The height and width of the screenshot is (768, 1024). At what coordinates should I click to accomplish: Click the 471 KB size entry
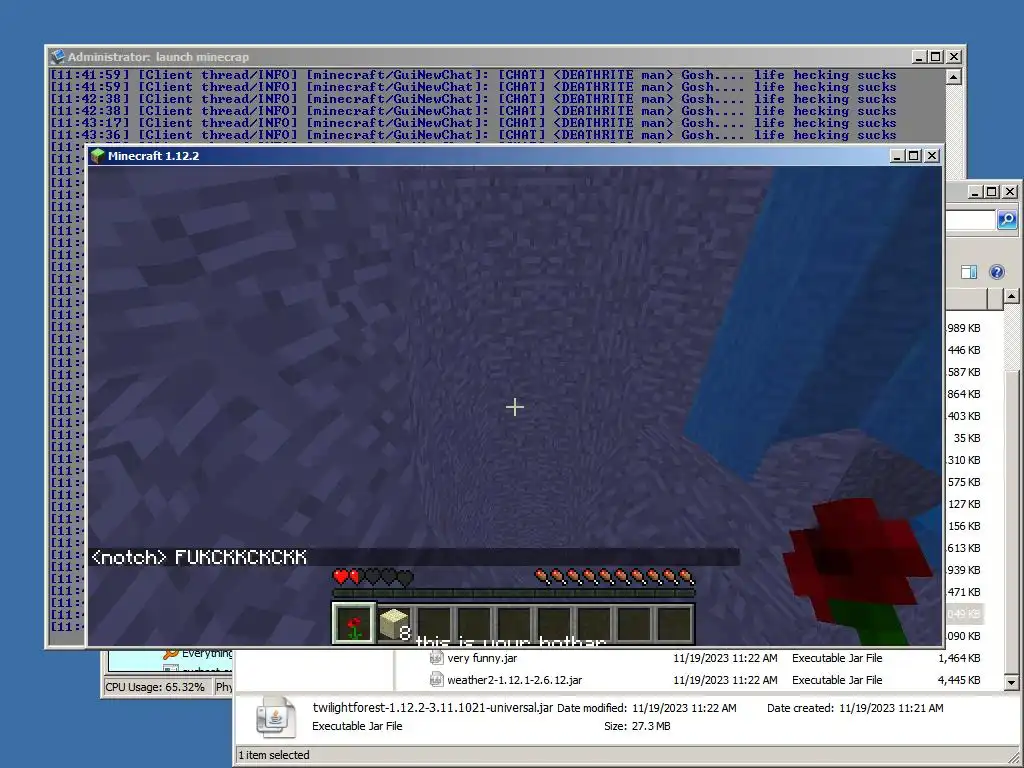point(965,592)
